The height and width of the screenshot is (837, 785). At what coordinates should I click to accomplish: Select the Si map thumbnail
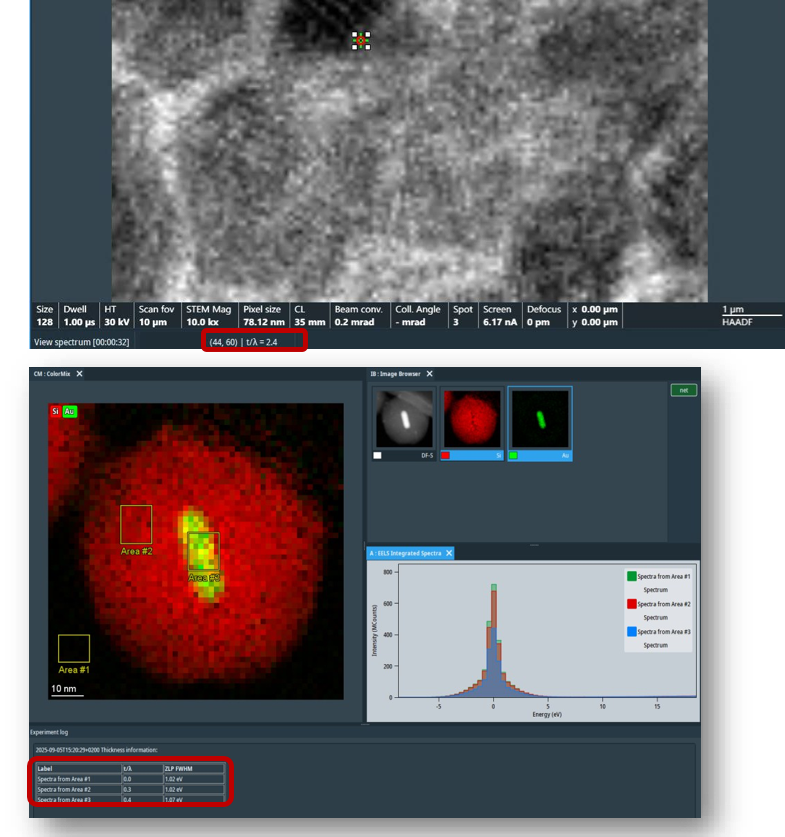point(472,418)
